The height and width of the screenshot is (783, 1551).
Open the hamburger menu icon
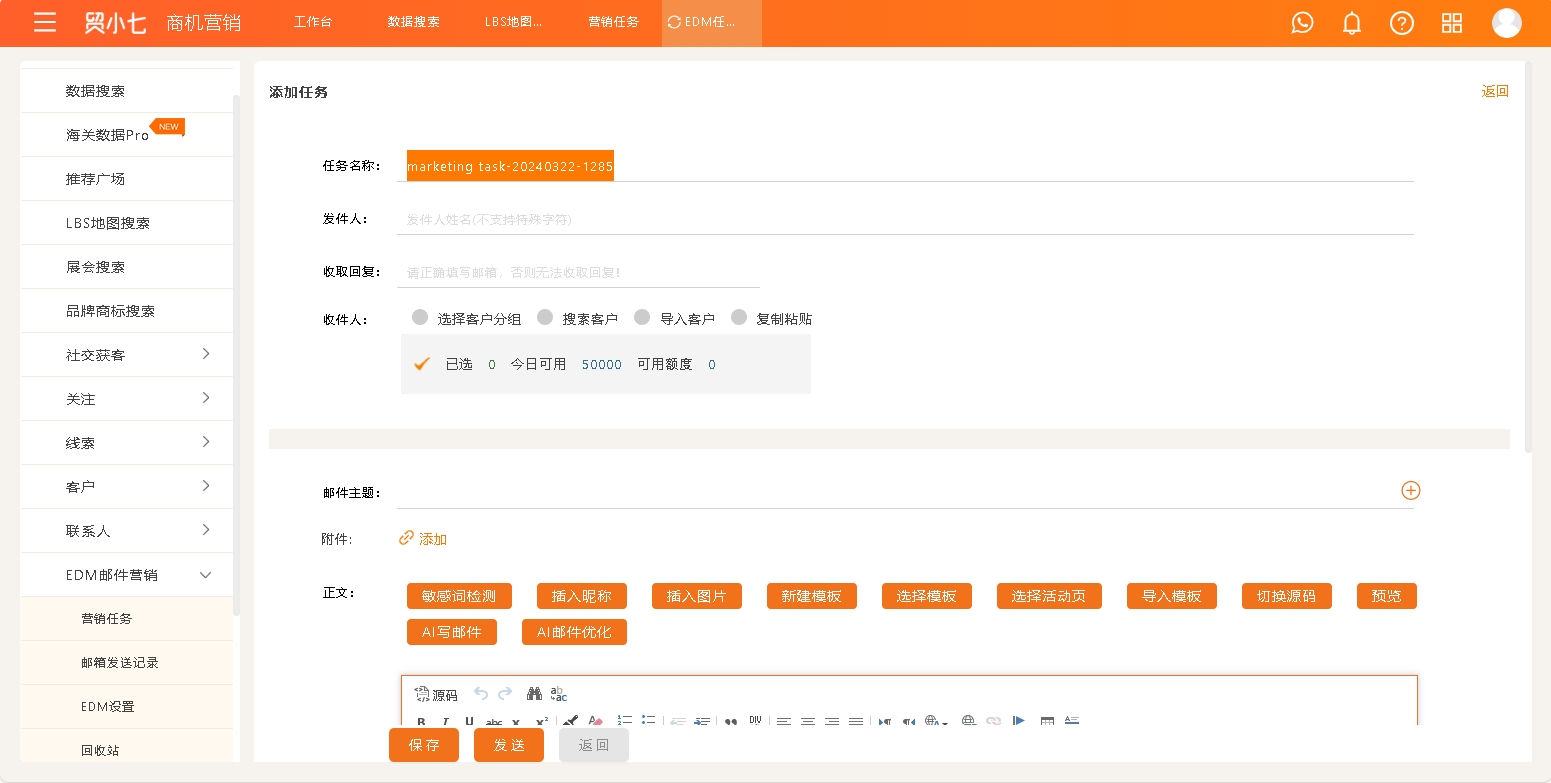click(45, 22)
